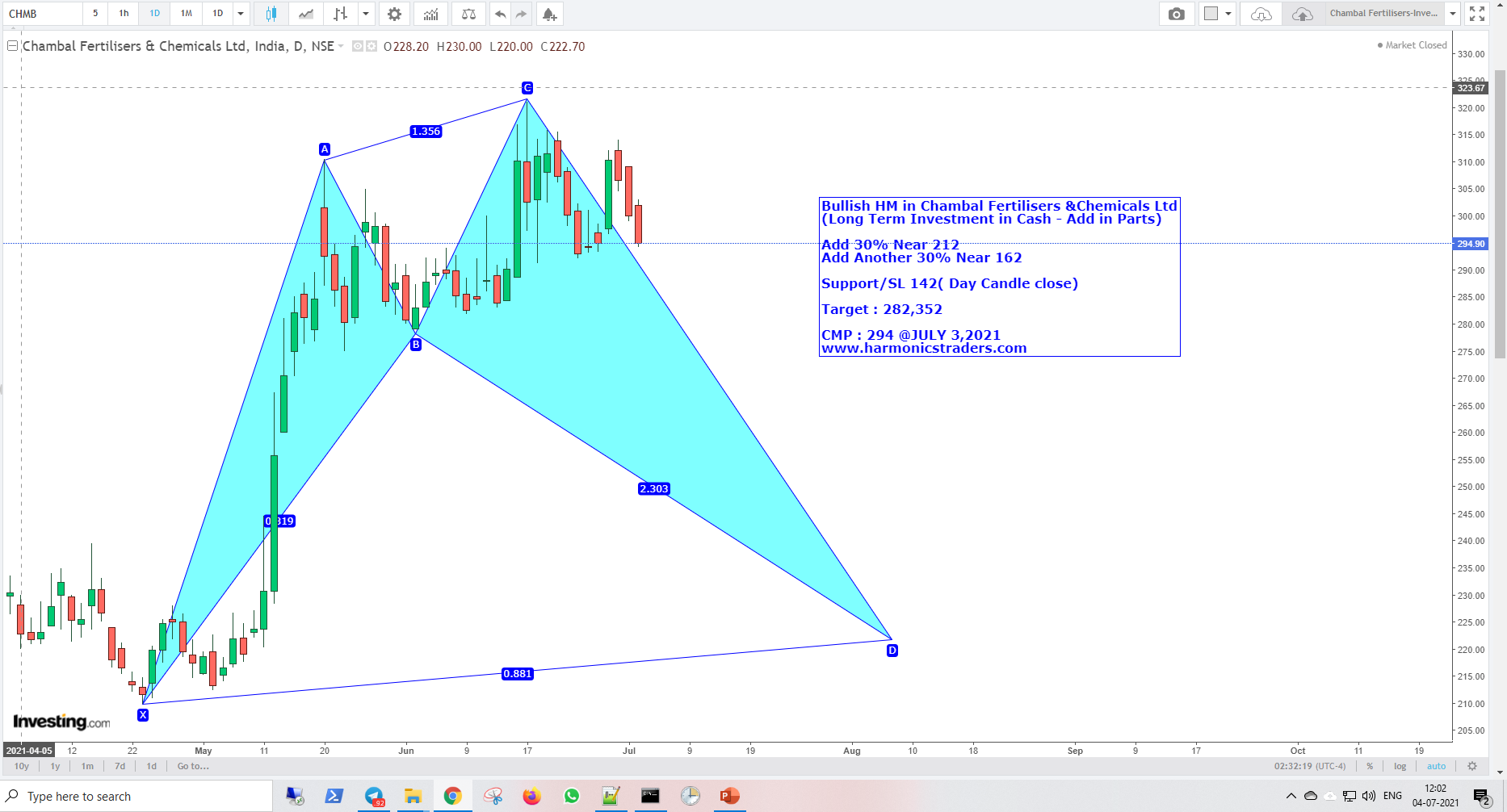
Task: Toggle auto scale mode
Action: tap(1436, 766)
